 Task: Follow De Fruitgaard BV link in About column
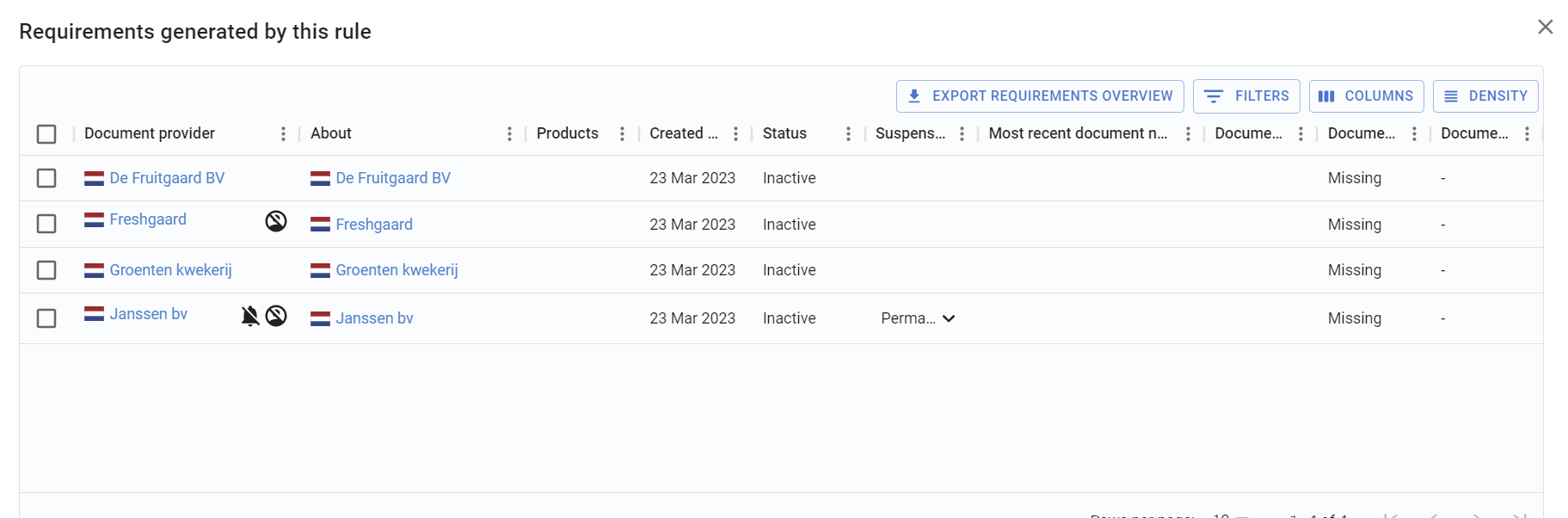[393, 178]
